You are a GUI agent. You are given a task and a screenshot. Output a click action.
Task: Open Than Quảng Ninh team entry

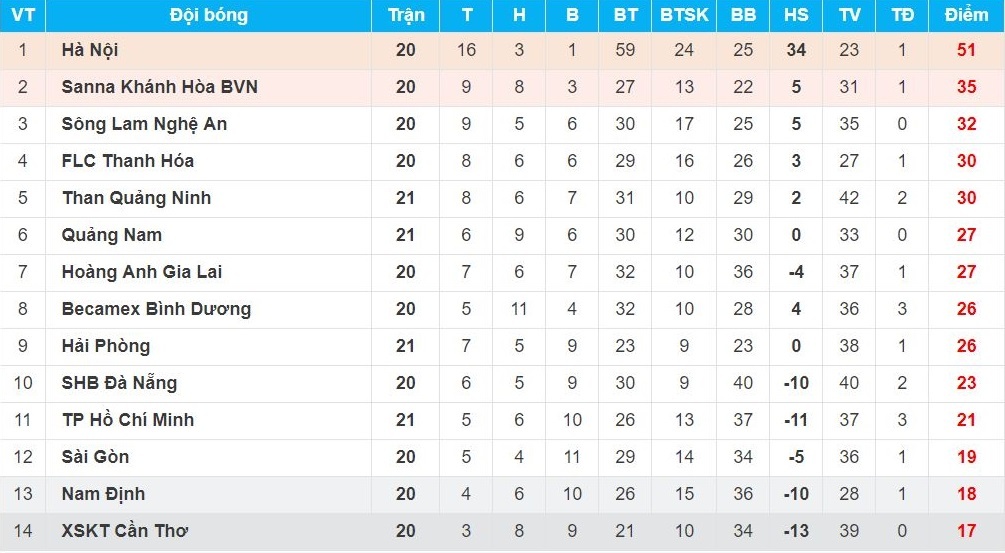[136, 198]
